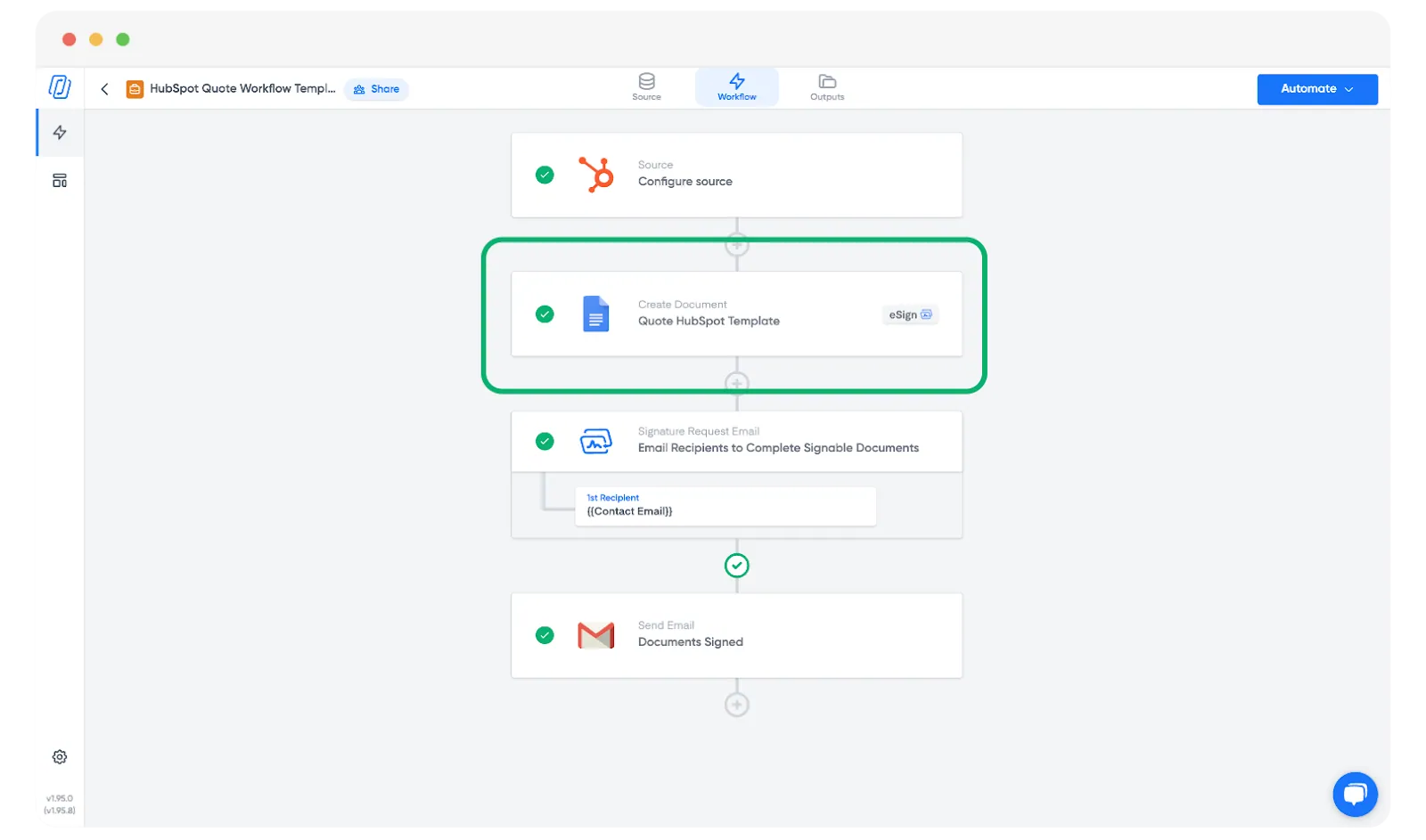Viewport: 1426px width, 840px height.
Task: Open settings gear in the sidebar
Action: (x=60, y=757)
